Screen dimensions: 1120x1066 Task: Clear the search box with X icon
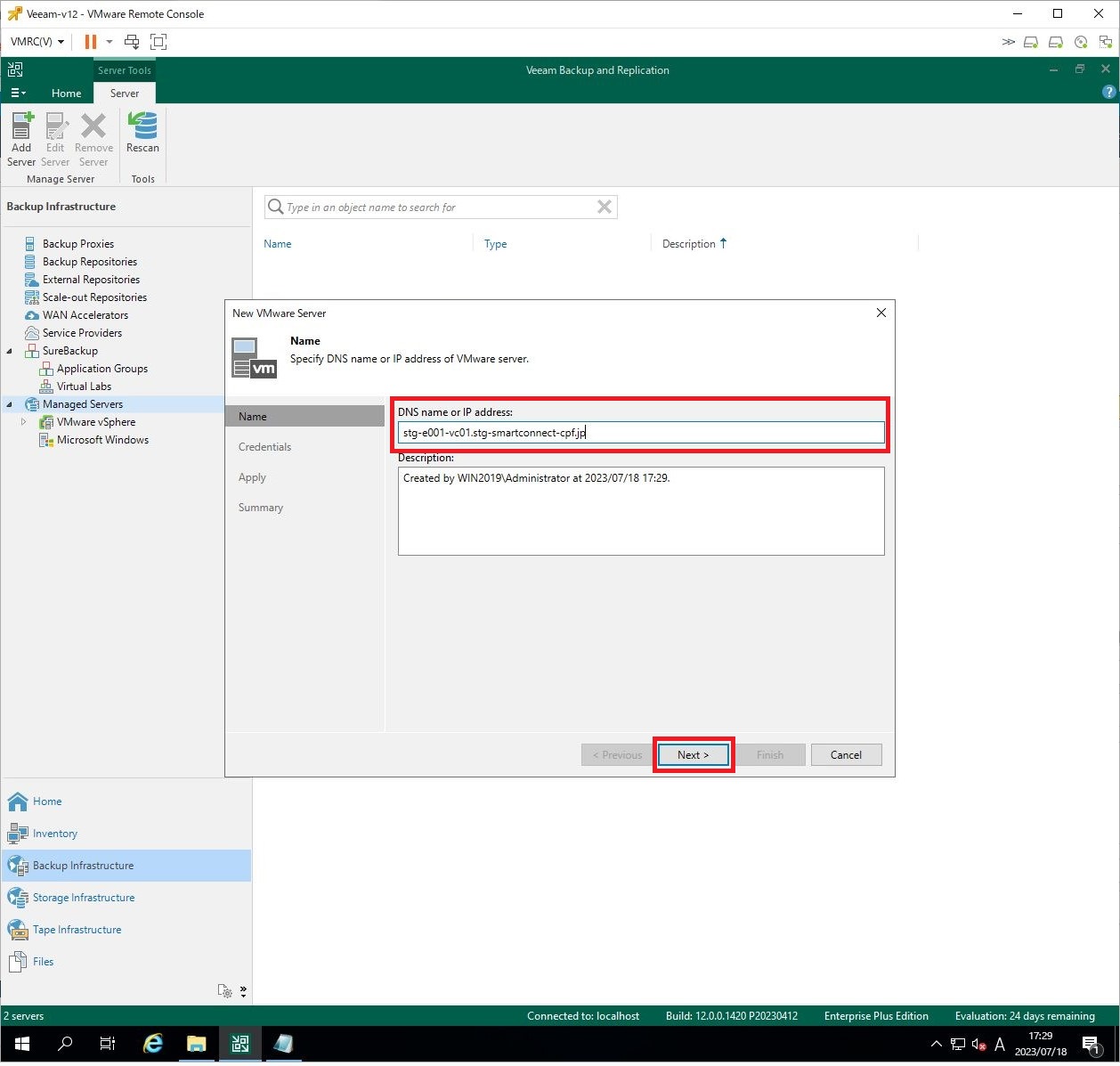[605, 207]
